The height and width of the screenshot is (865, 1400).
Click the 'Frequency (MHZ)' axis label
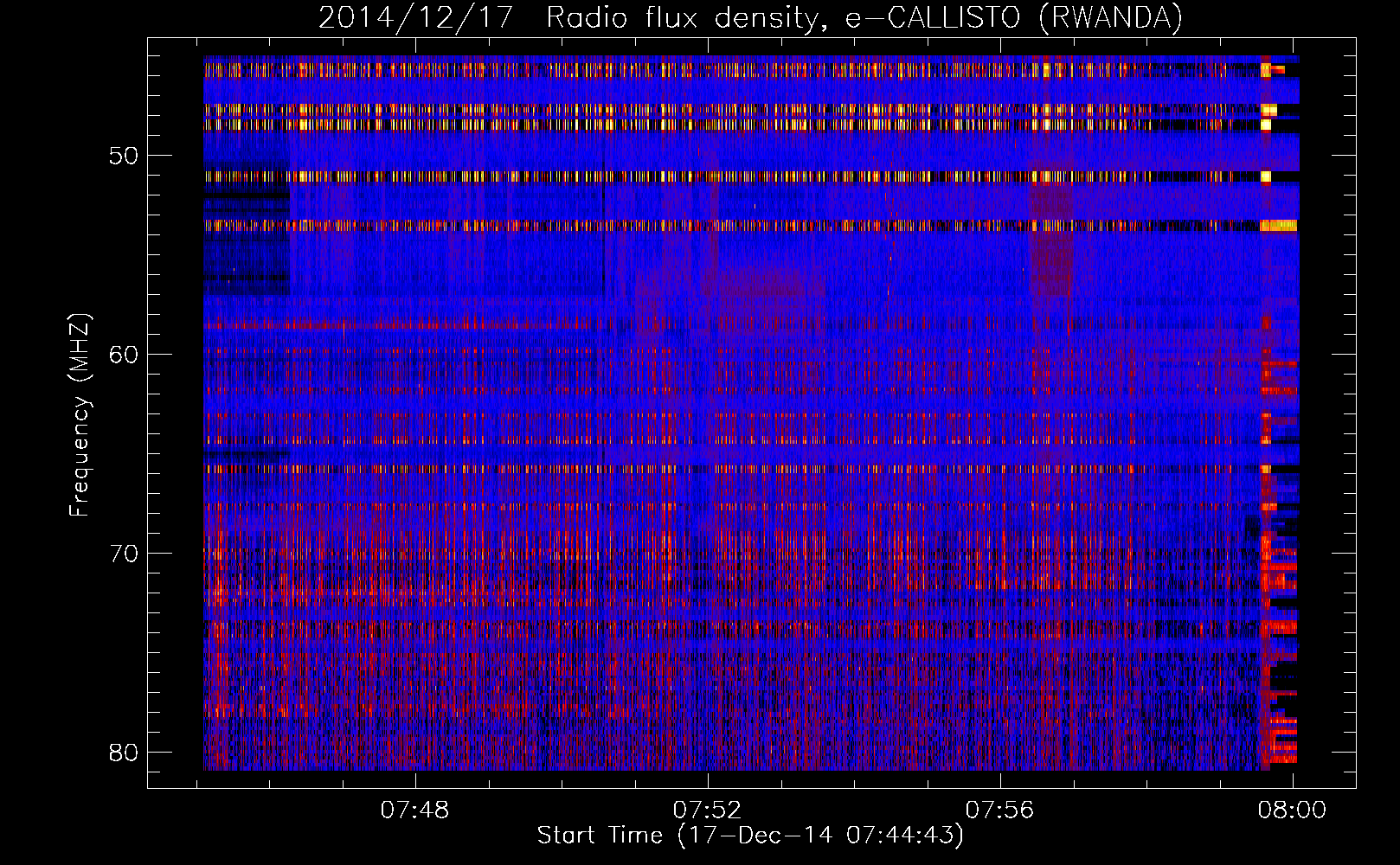80,414
